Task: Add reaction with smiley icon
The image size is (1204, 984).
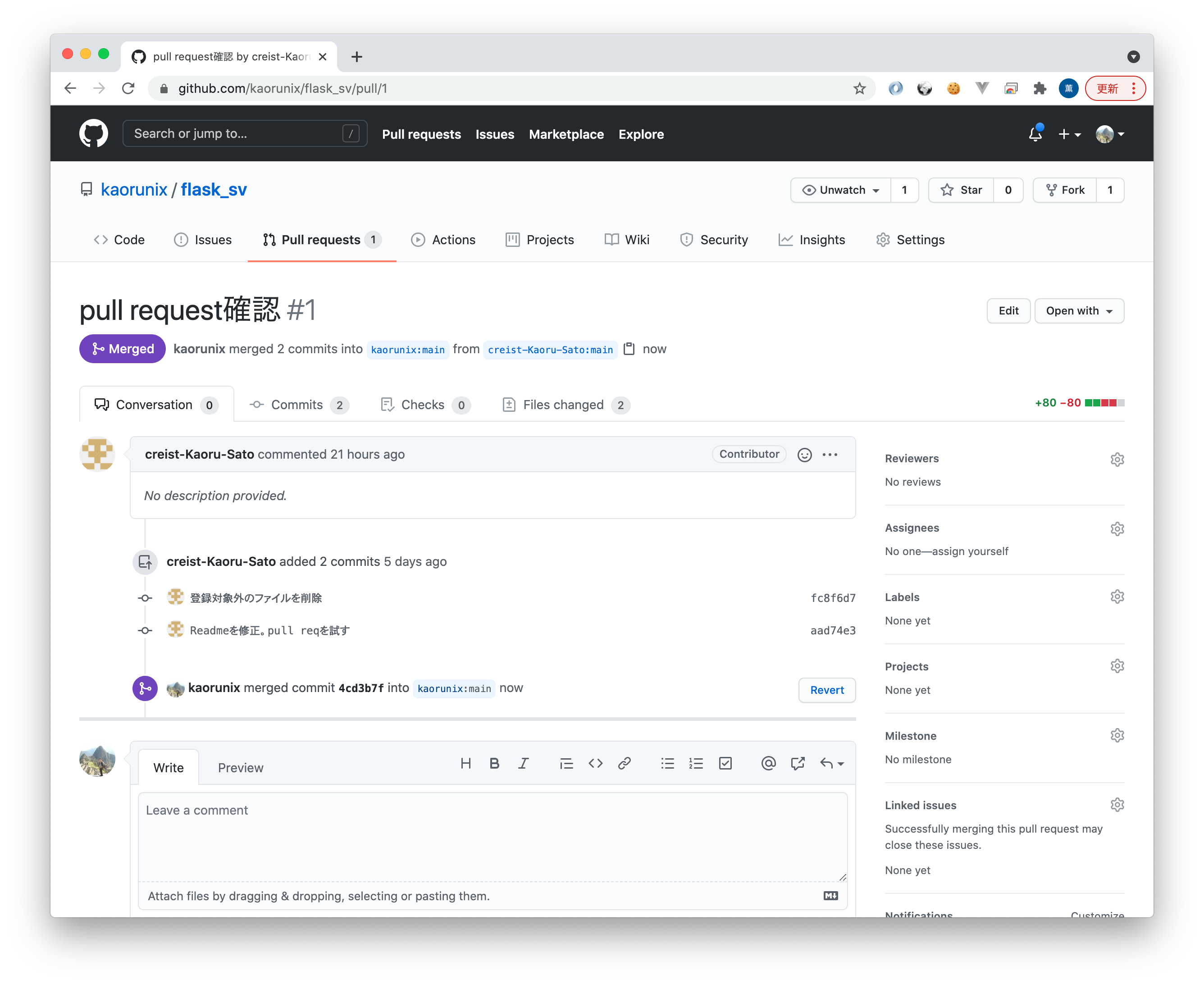Action: 804,455
